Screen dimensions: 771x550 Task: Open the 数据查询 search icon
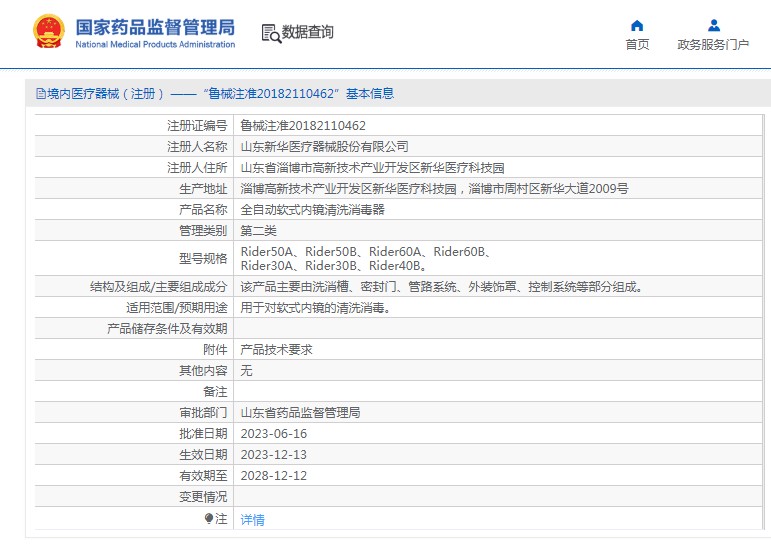[271, 33]
